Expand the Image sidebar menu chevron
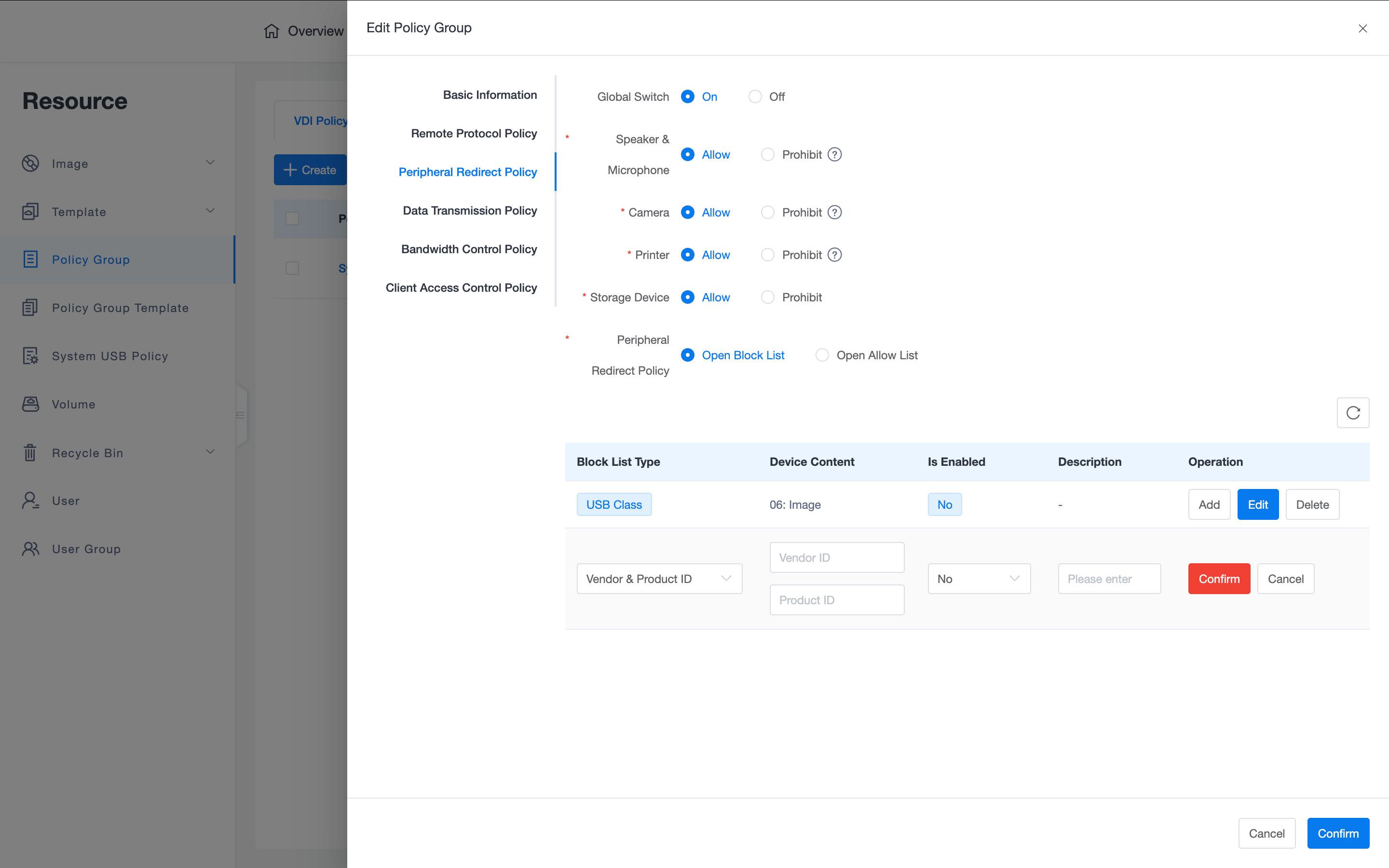Screen dimensions: 1389x868 (210, 163)
